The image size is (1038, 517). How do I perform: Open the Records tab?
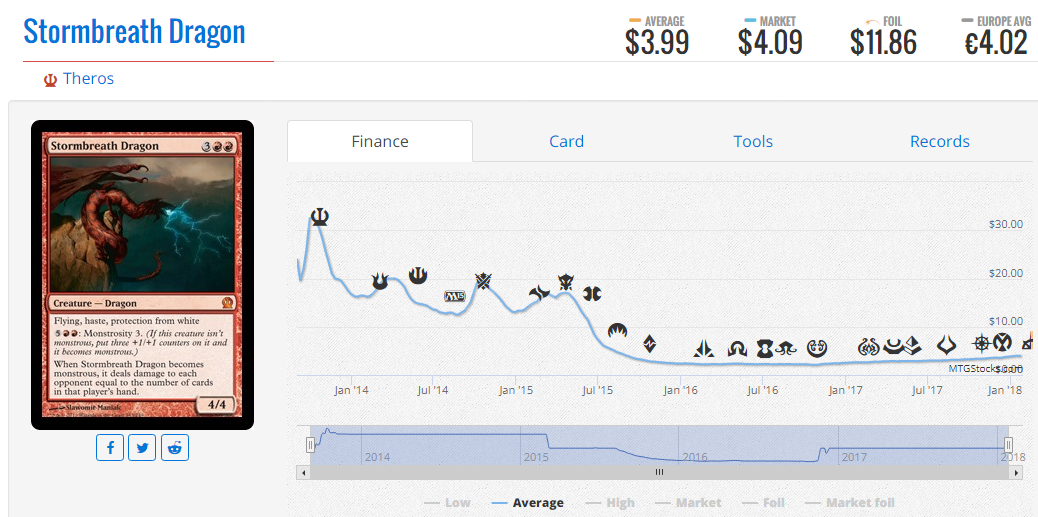coord(939,141)
